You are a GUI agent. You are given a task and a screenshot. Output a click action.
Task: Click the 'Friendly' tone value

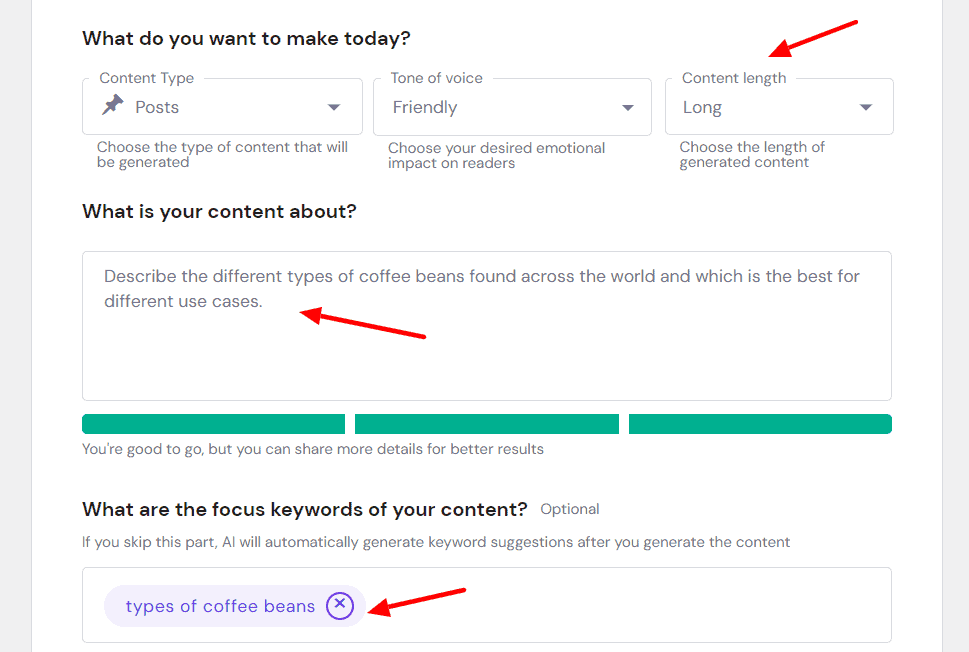[x=425, y=108]
